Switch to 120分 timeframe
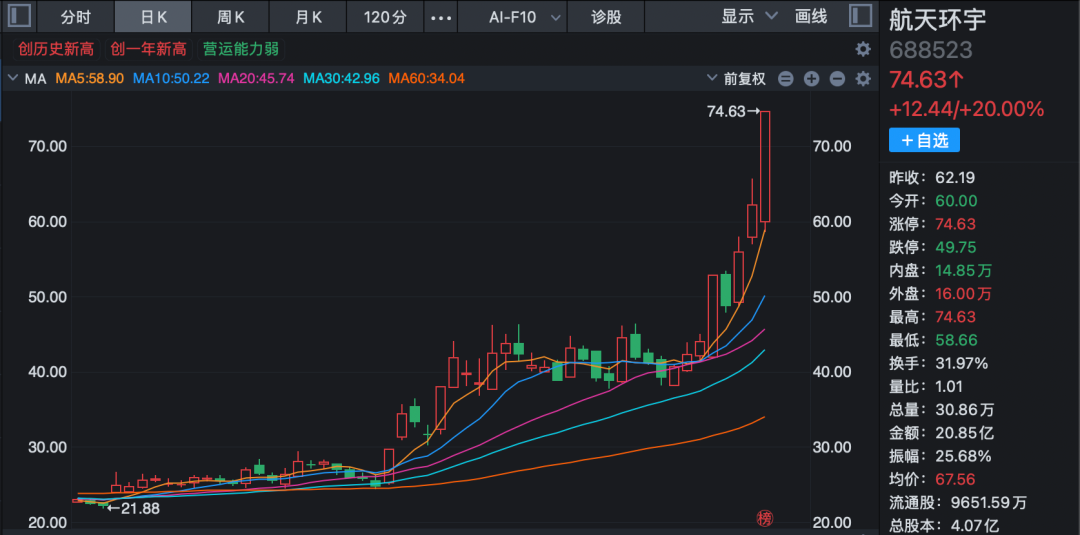The width and height of the screenshot is (1080, 535). click(x=385, y=17)
